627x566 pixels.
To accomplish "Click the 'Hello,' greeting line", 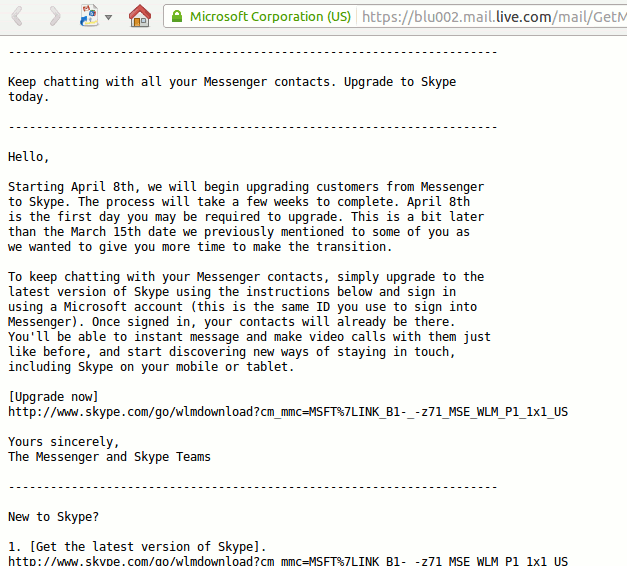I will click(x=29, y=156).
